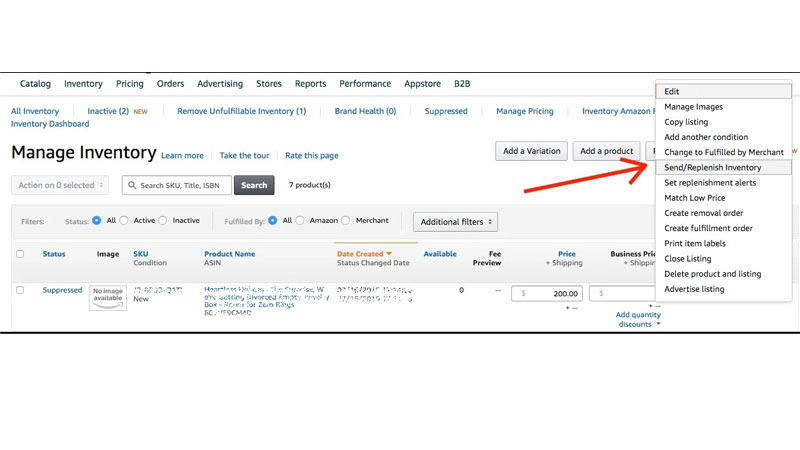Image resolution: width=800 pixels, height=450 pixels.
Task: Click the Add a product button
Action: tap(606, 151)
